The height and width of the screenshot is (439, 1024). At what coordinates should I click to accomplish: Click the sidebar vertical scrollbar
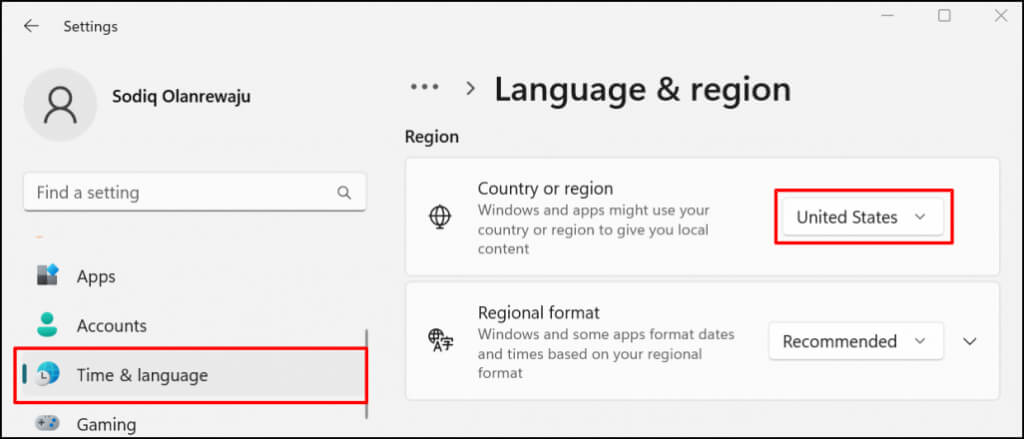click(x=367, y=374)
